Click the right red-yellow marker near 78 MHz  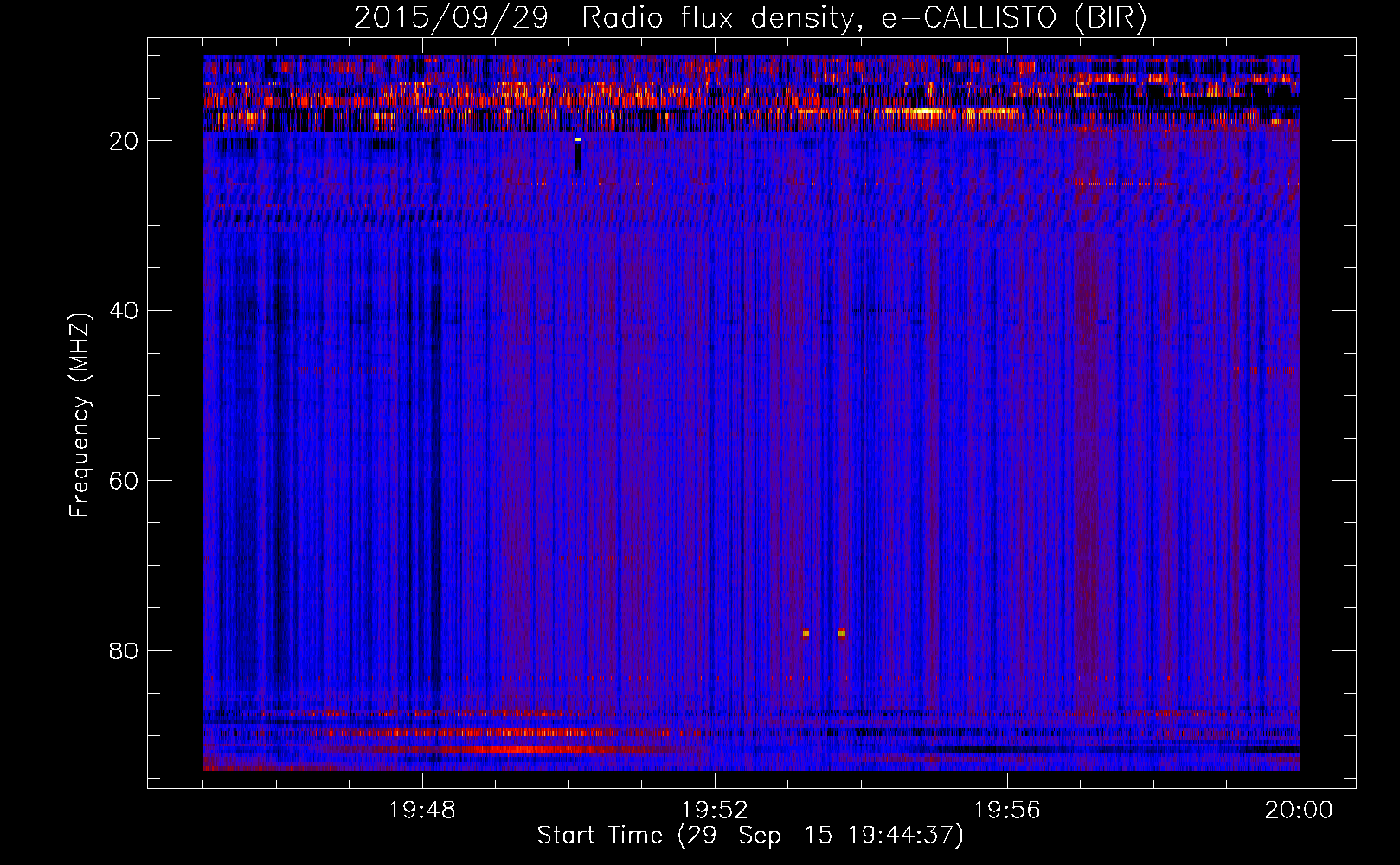pyautogui.click(x=841, y=633)
